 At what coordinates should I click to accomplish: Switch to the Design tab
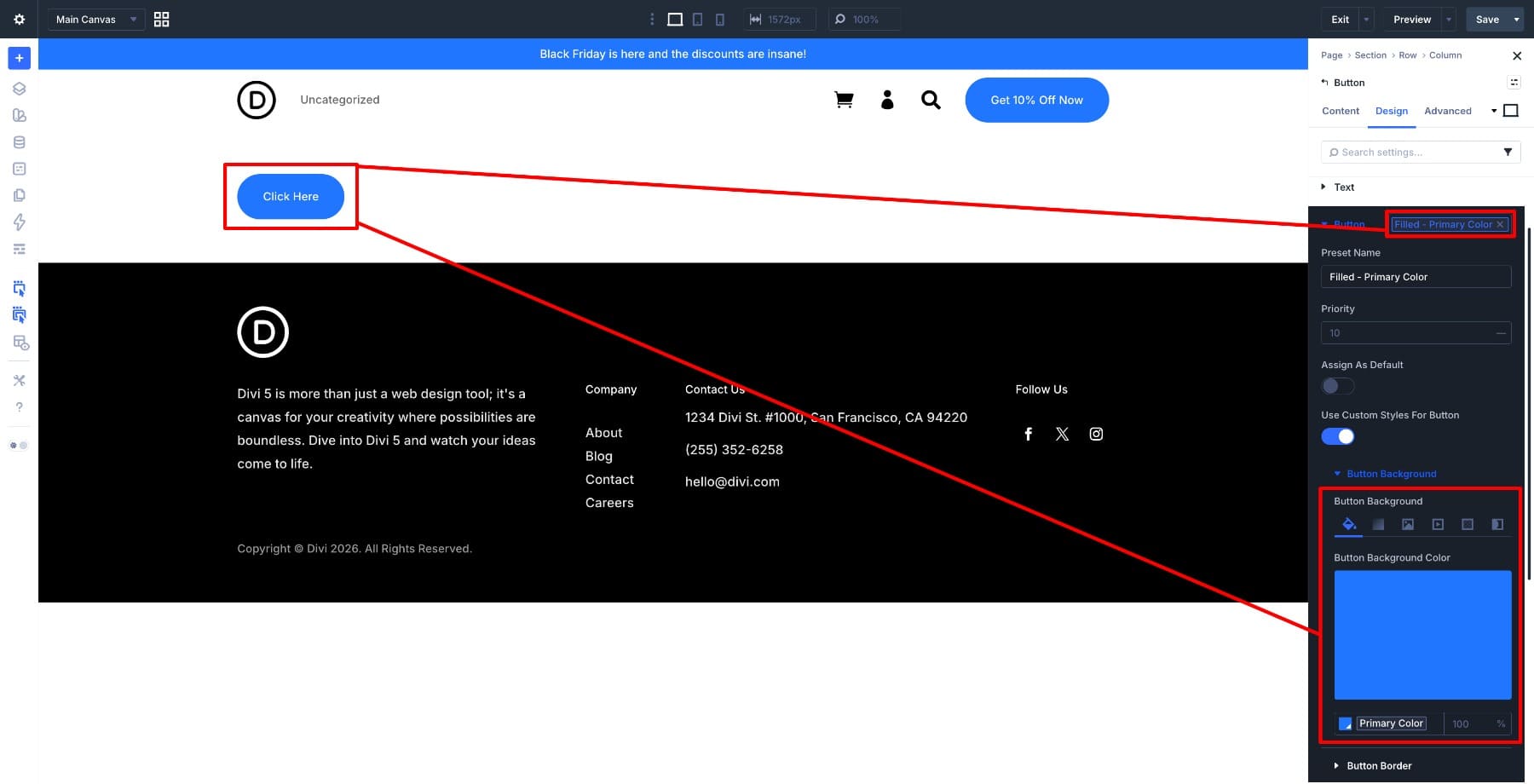(1392, 111)
